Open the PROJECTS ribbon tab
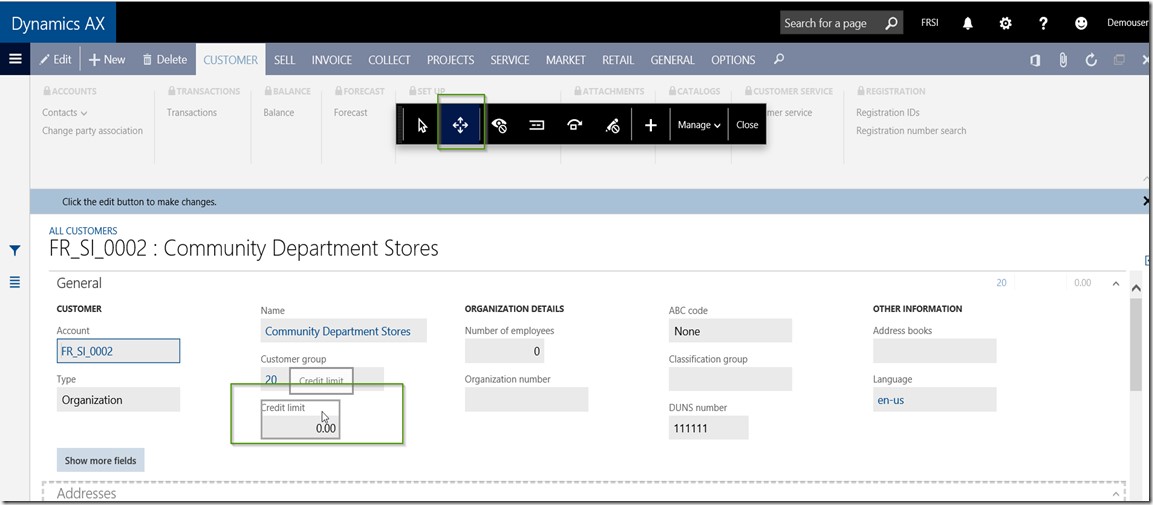Viewport: 1153px width, 505px height. click(450, 60)
